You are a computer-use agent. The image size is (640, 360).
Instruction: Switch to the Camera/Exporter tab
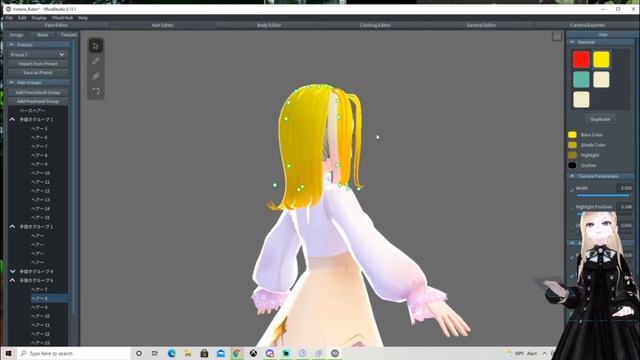(x=587, y=25)
